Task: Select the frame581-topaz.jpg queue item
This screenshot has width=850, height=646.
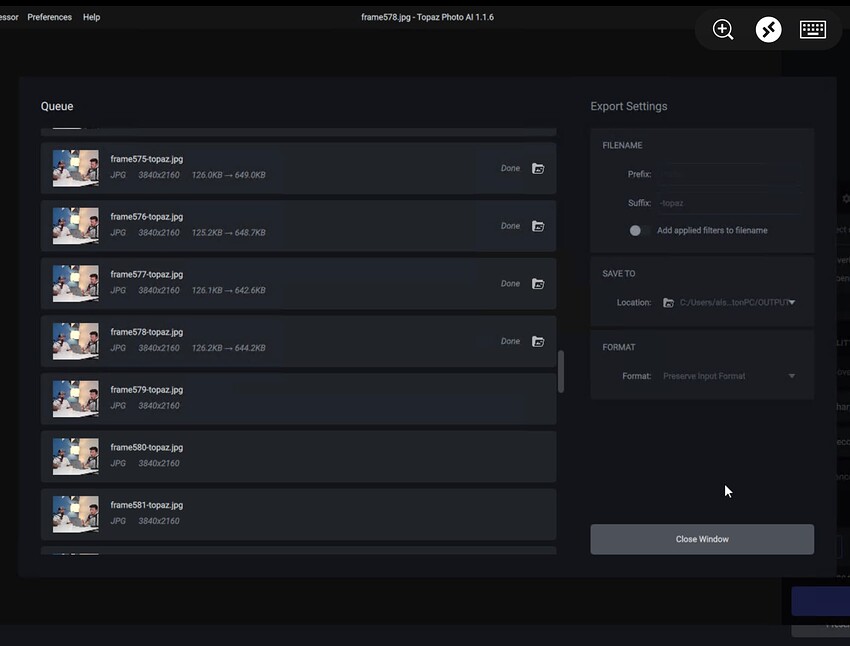Action: tap(298, 514)
